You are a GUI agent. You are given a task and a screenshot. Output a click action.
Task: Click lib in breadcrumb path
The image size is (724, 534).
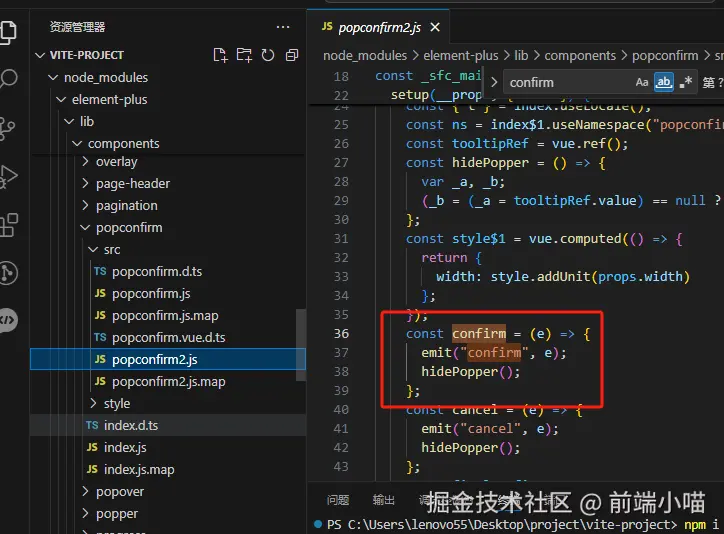[x=521, y=55]
